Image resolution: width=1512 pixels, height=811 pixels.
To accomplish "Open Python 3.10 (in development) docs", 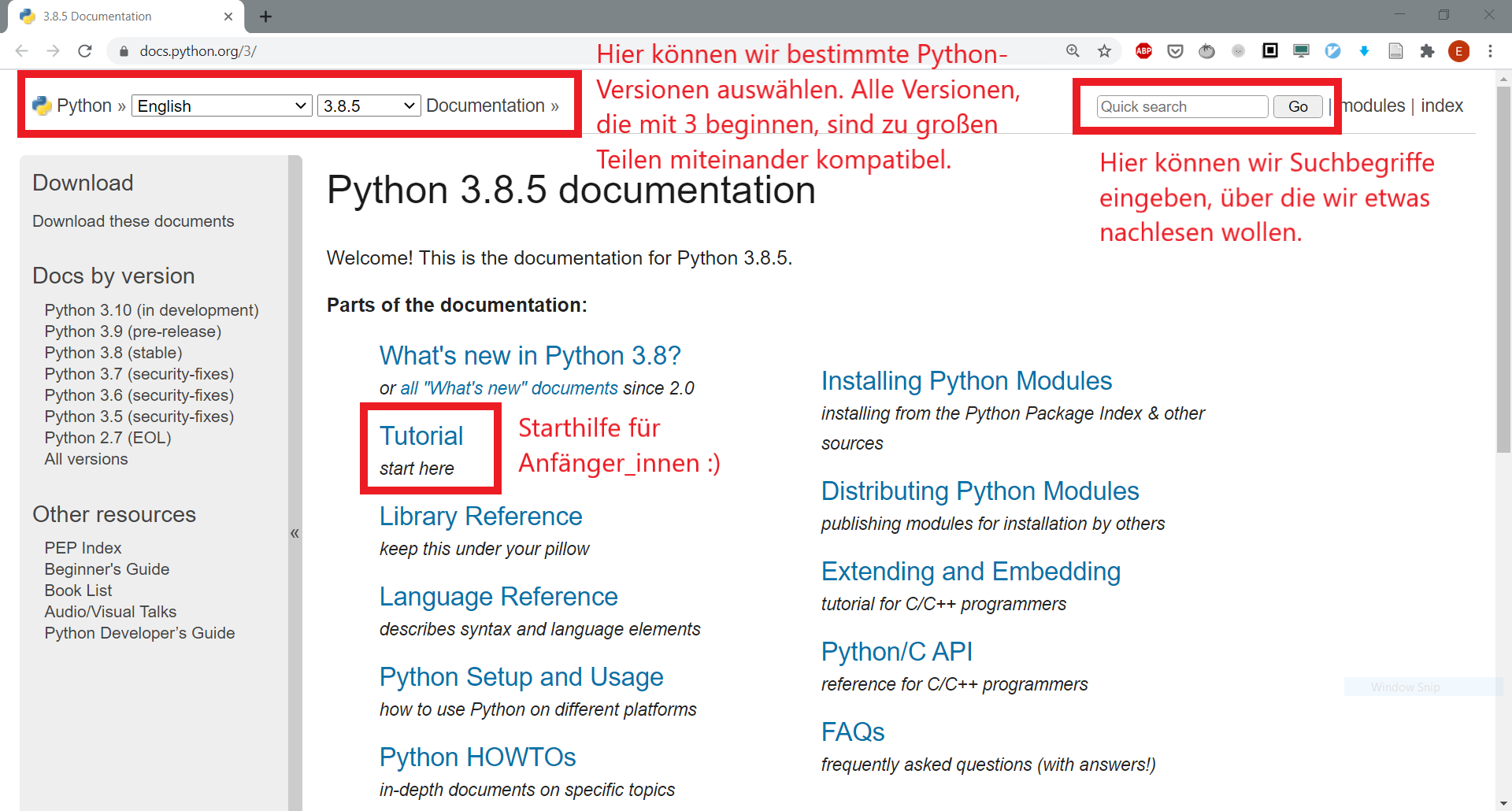I will (151, 310).
